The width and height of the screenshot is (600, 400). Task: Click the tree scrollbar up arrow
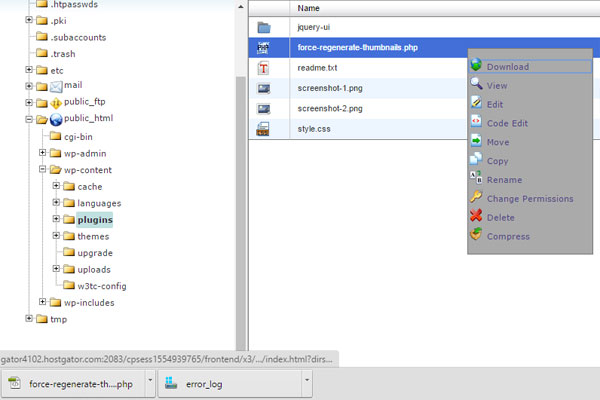pyautogui.click(x=241, y=7)
